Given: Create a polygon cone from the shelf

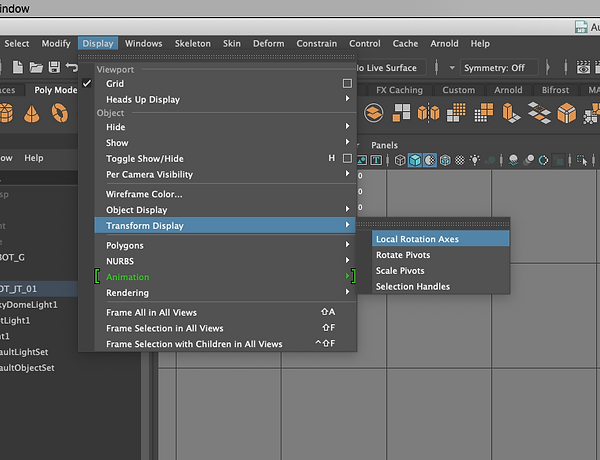Looking at the screenshot, I should pyautogui.click(x=31, y=114).
